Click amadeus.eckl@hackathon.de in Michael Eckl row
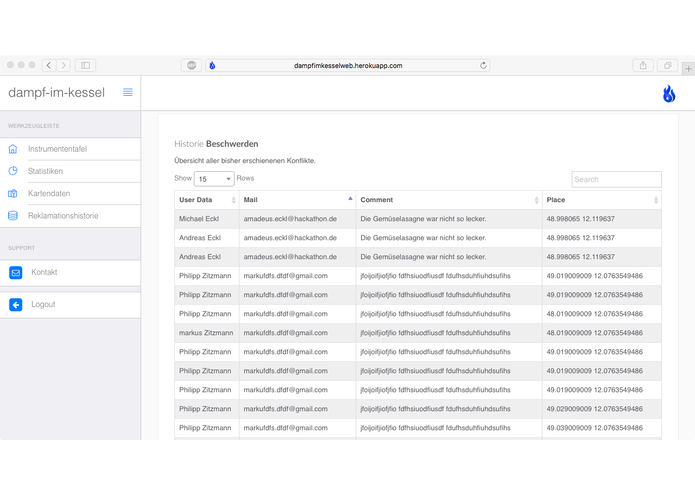The height and width of the screenshot is (494, 695). pos(290,219)
